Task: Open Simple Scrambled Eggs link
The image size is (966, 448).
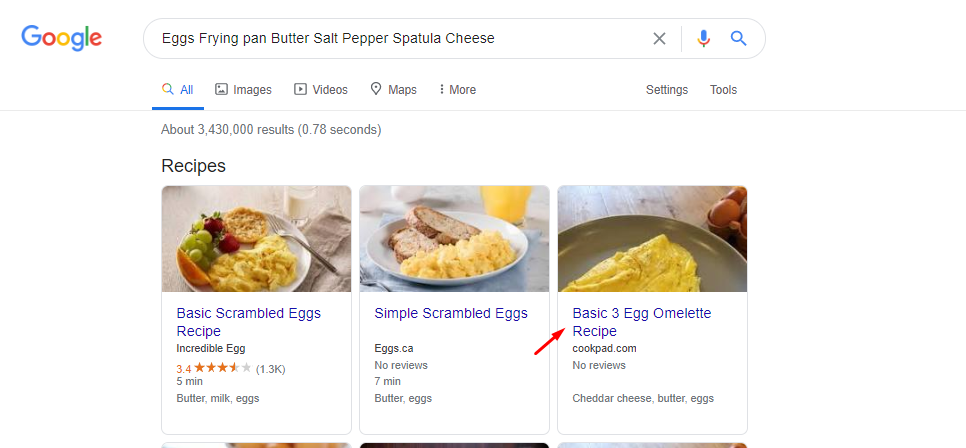Action: point(451,313)
